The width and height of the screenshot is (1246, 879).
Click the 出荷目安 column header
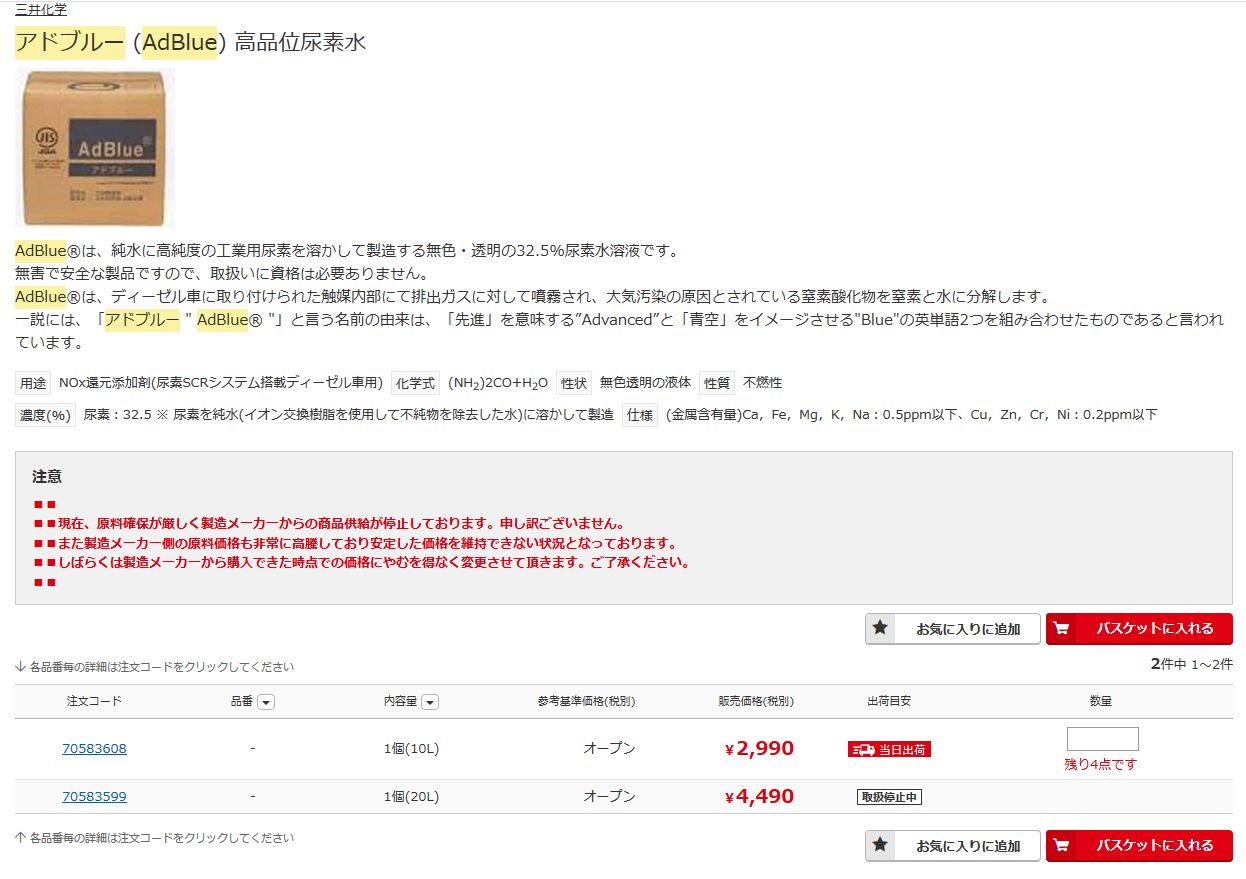pyautogui.click(x=889, y=701)
